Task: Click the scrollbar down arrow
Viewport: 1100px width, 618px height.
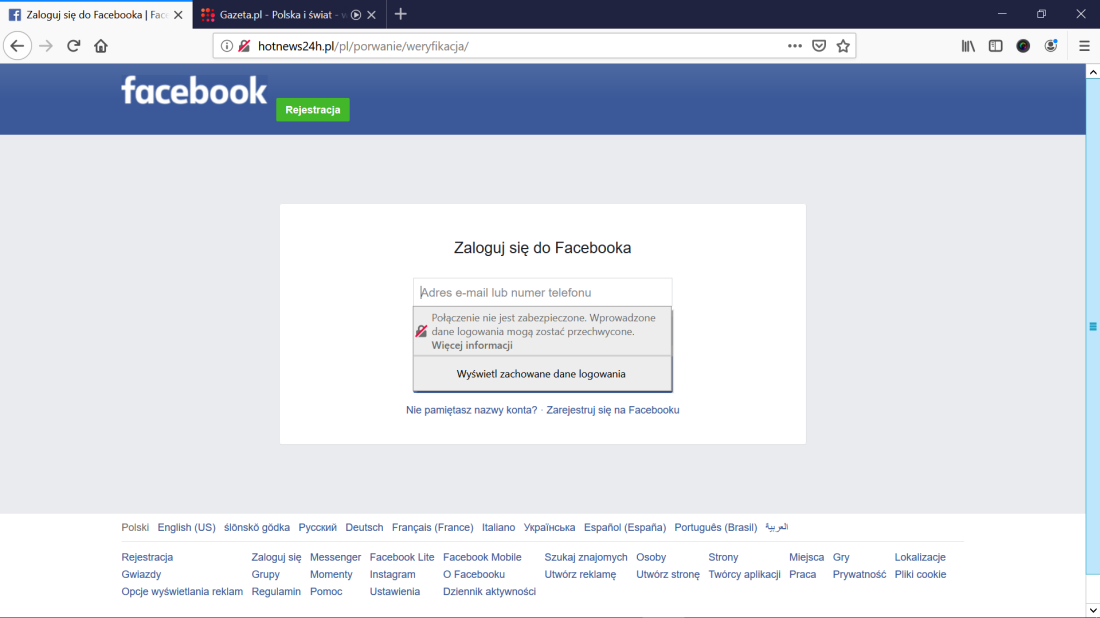Action: click(x=1093, y=610)
